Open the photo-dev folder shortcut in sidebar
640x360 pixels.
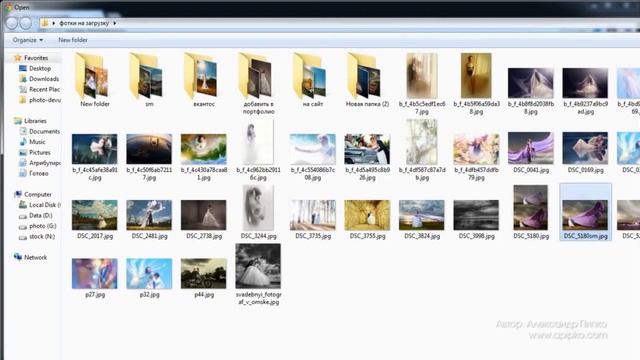[x=44, y=100]
